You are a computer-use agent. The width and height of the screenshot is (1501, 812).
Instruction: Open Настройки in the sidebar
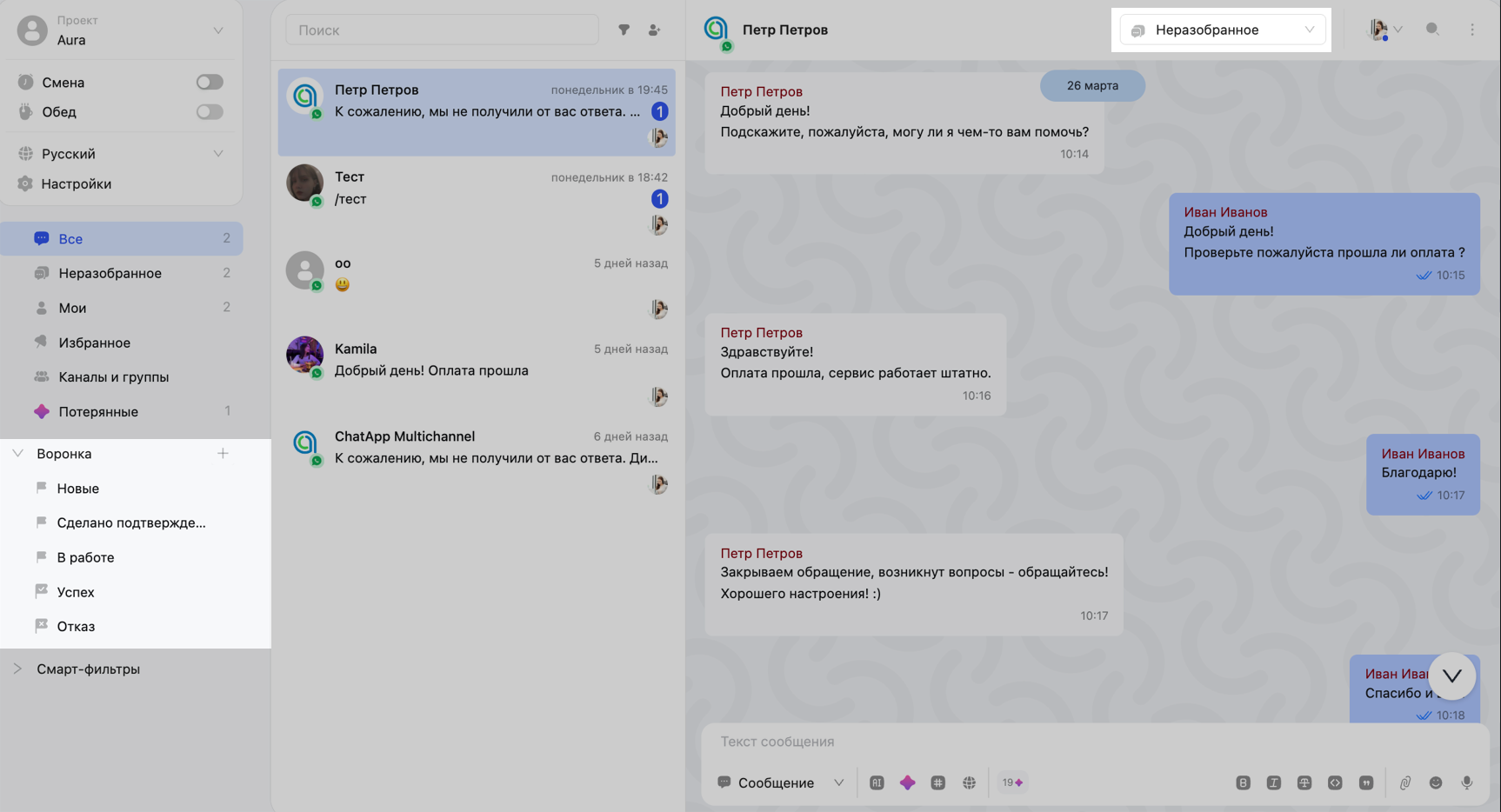point(76,183)
